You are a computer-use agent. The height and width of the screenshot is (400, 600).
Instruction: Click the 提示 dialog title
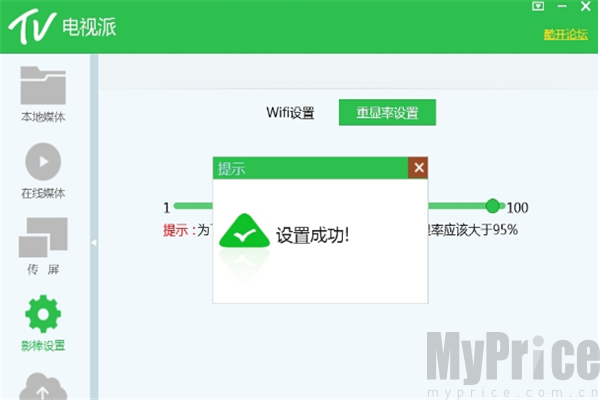pyautogui.click(x=232, y=168)
